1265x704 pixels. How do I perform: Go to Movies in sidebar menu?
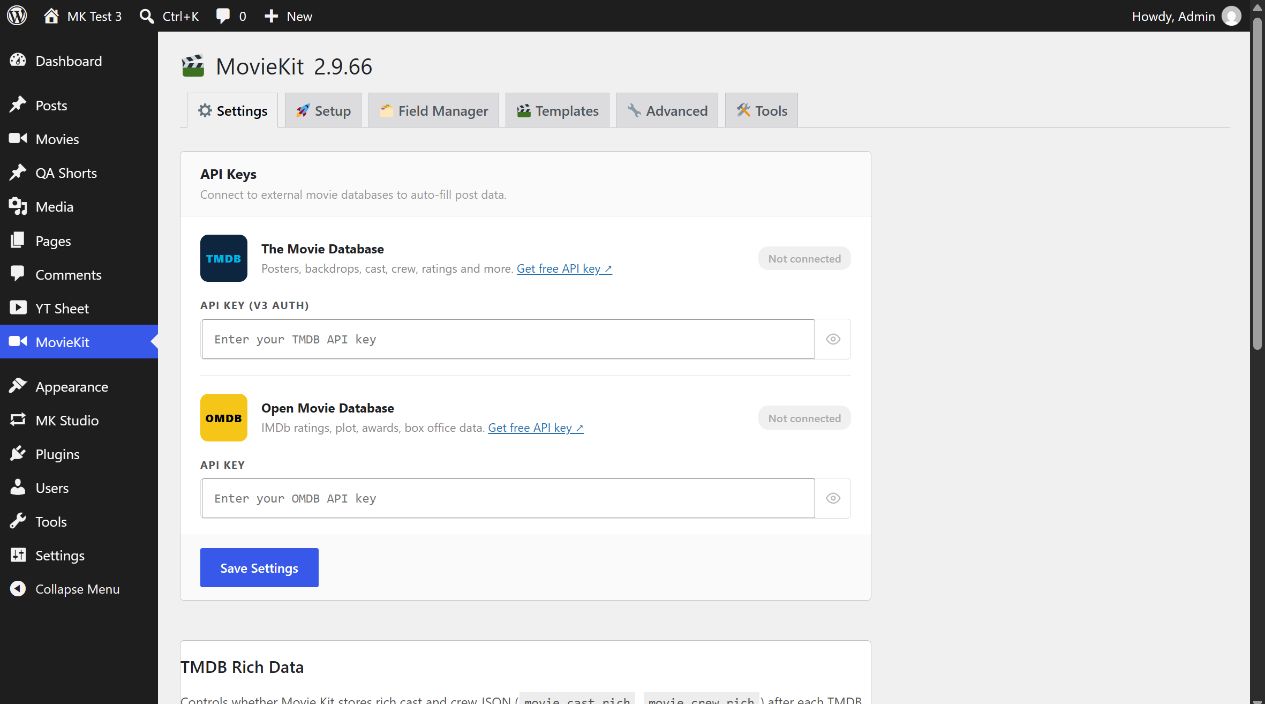[78, 139]
